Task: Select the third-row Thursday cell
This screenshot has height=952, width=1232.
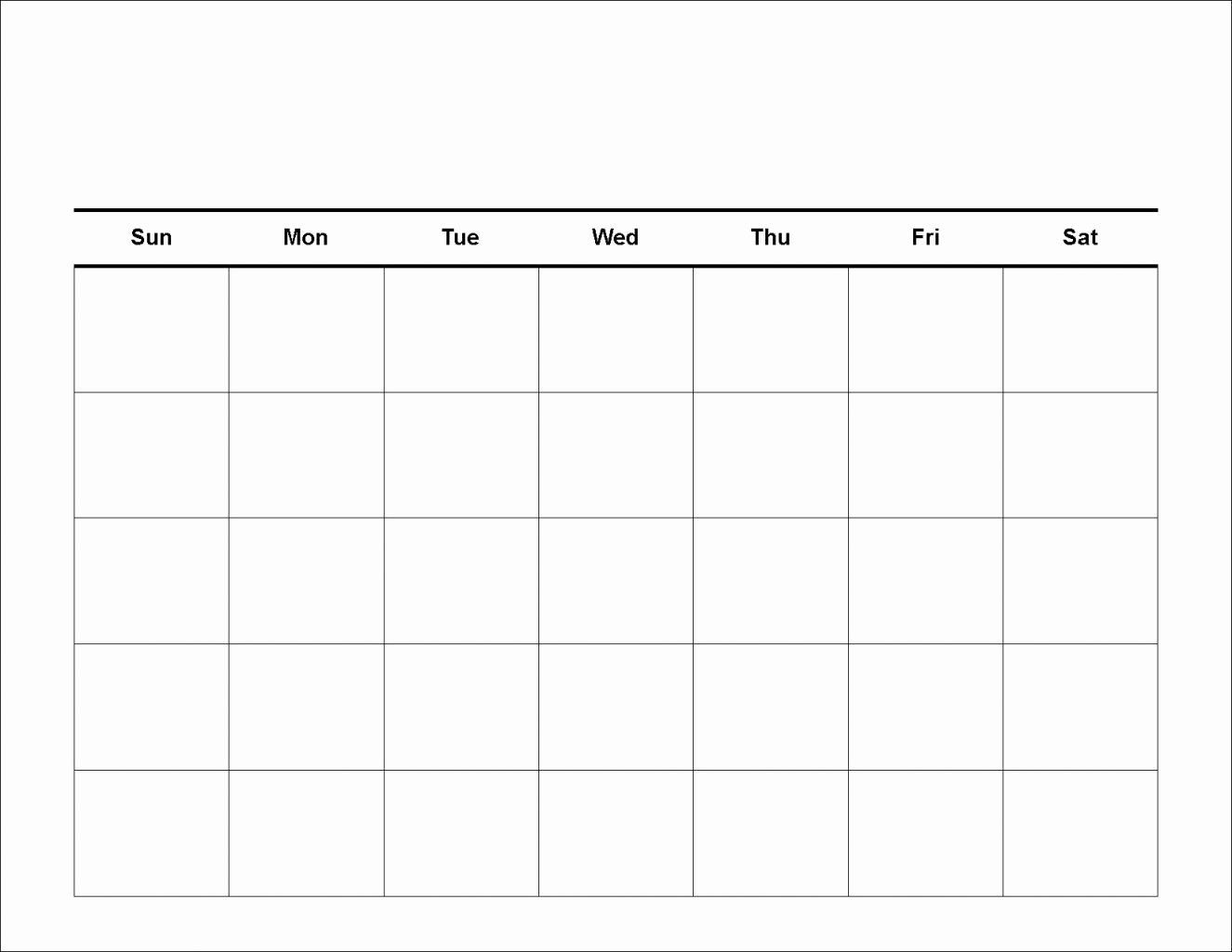Action: [x=771, y=580]
